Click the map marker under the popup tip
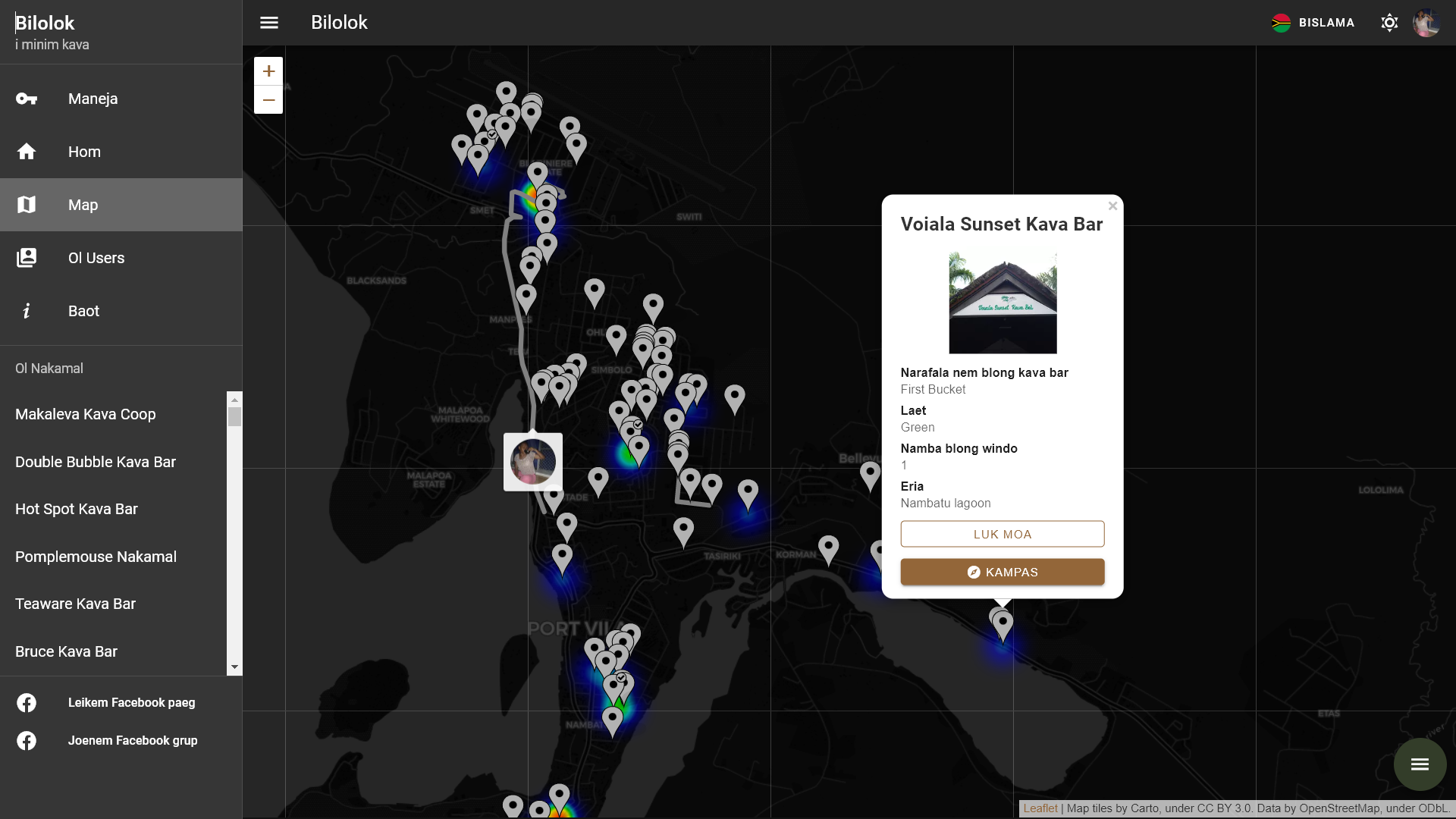The image size is (1456, 819). [1003, 626]
